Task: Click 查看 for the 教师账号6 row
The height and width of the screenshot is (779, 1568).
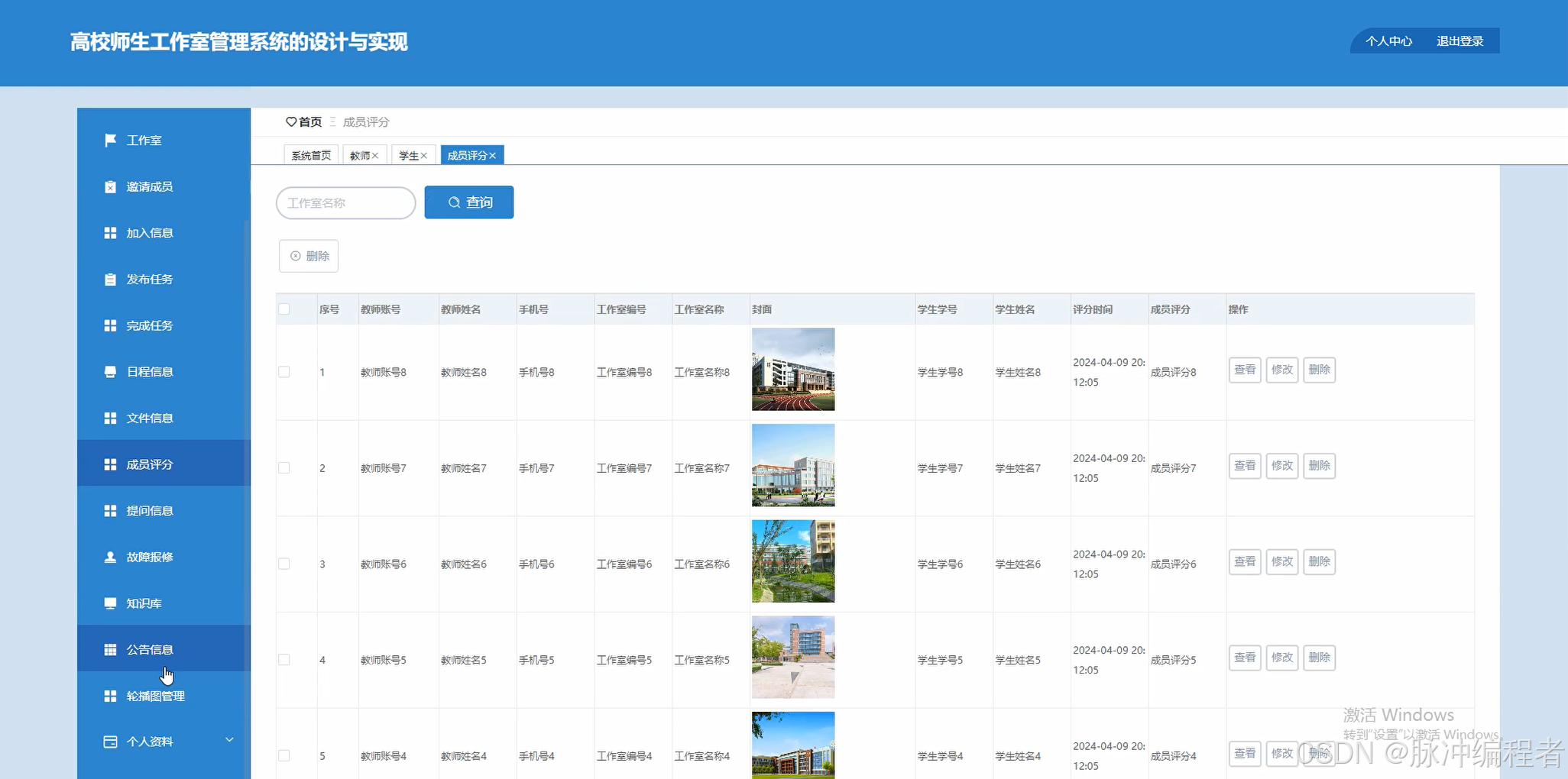Action: point(1245,561)
